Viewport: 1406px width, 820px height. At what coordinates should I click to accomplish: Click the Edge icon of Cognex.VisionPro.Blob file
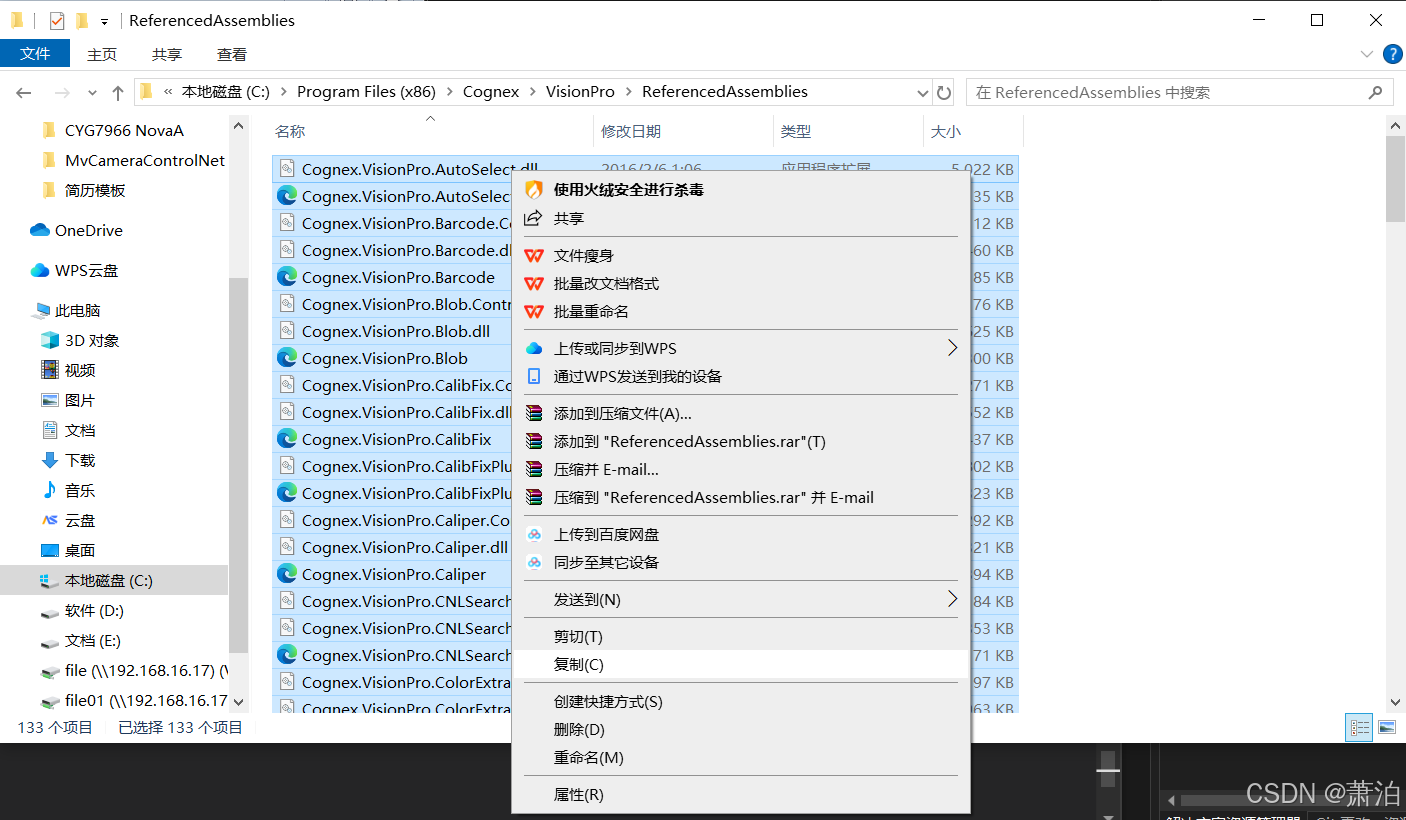point(287,358)
